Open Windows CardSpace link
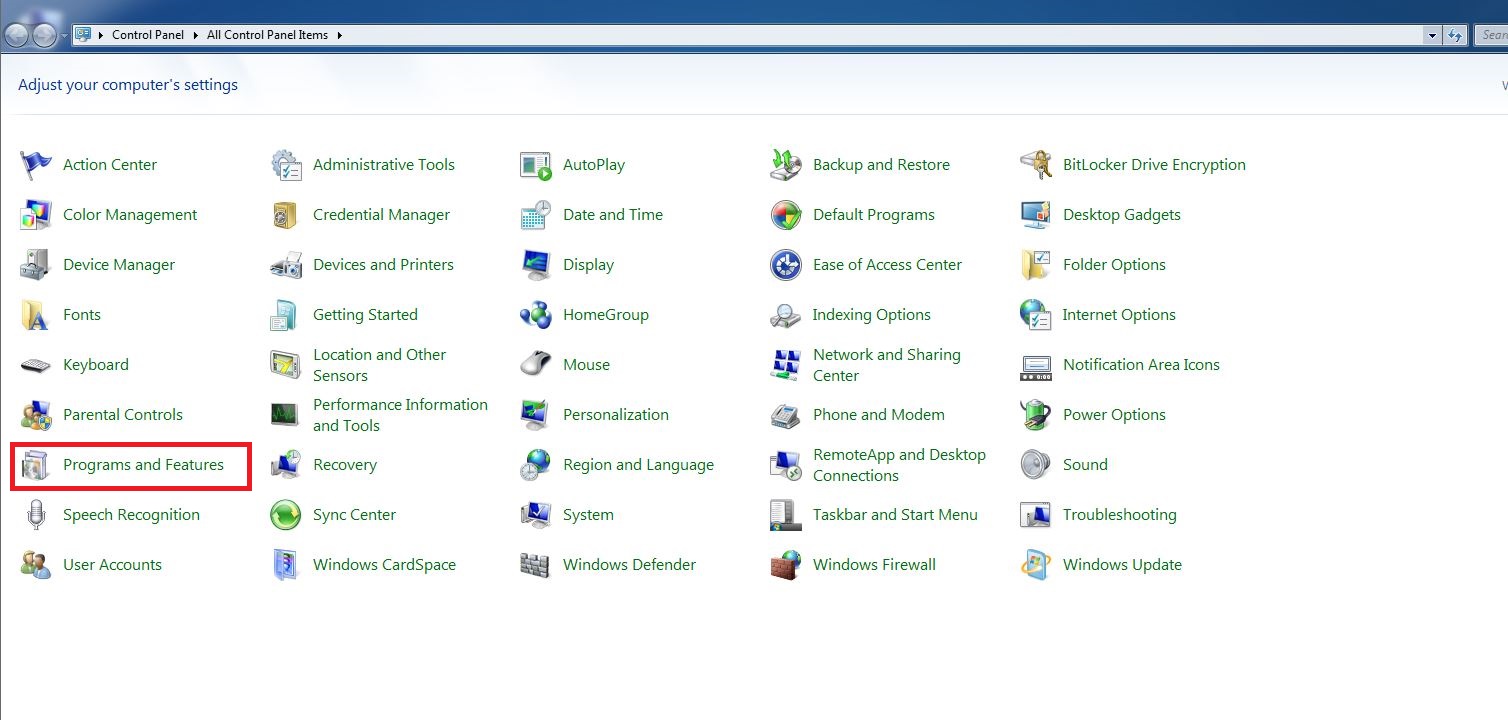This screenshot has width=1508, height=720. coord(384,565)
